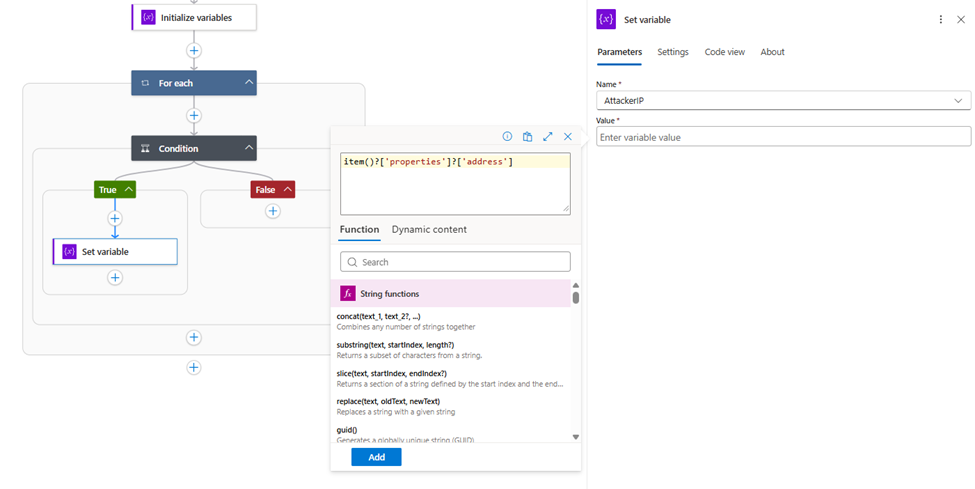
Task: Click the function list scroll down arrow
Action: [x=576, y=437]
